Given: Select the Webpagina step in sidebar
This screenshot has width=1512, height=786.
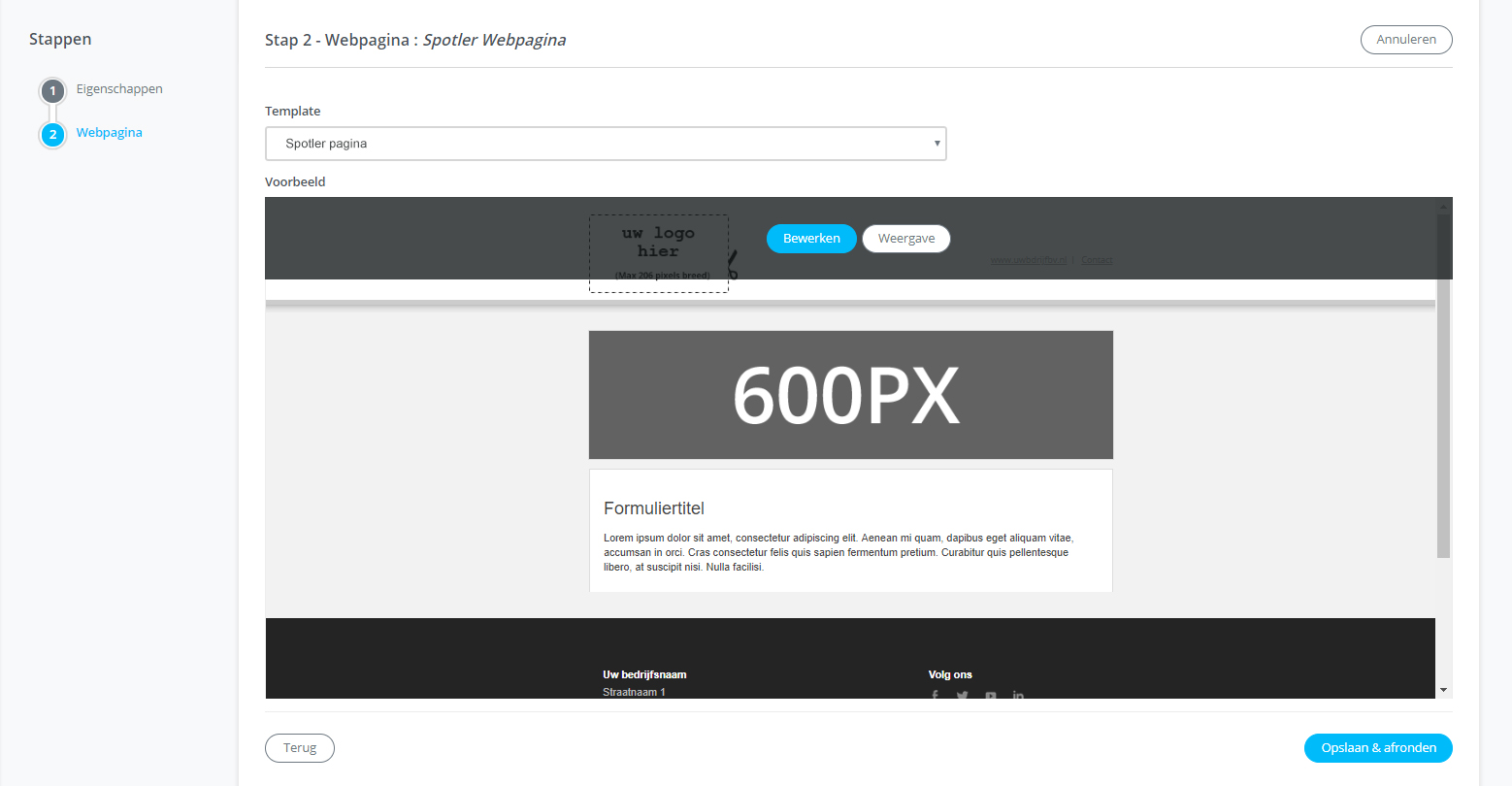Looking at the screenshot, I should point(110,133).
